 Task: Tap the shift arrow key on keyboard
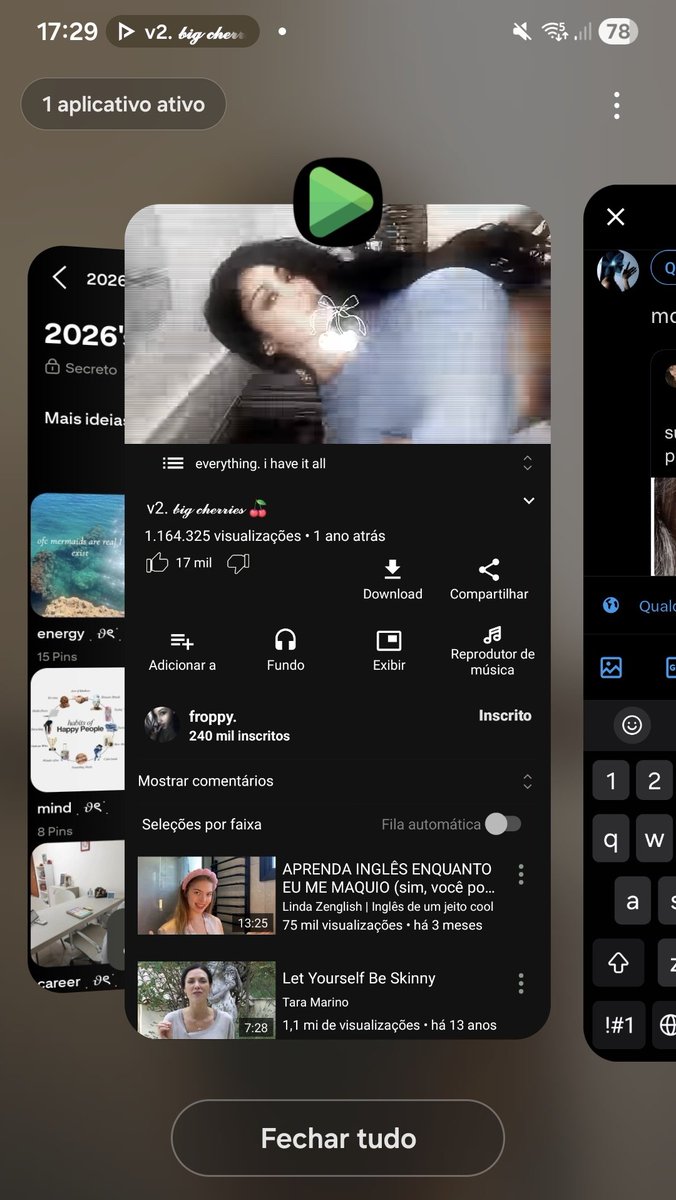point(618,963)
